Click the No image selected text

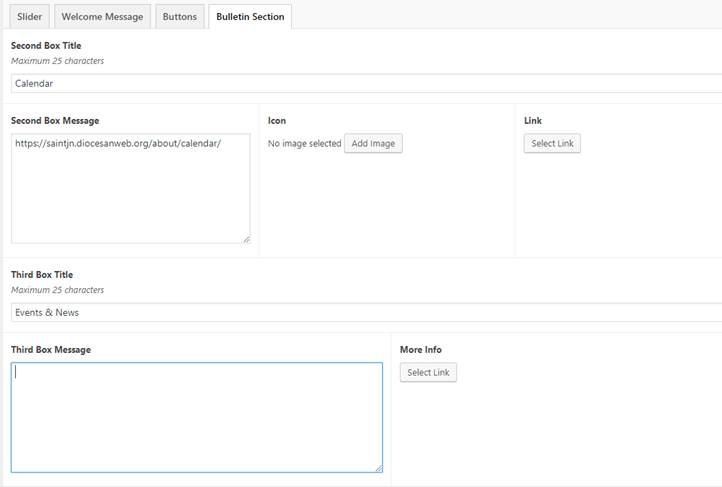[x=305, y=144]
